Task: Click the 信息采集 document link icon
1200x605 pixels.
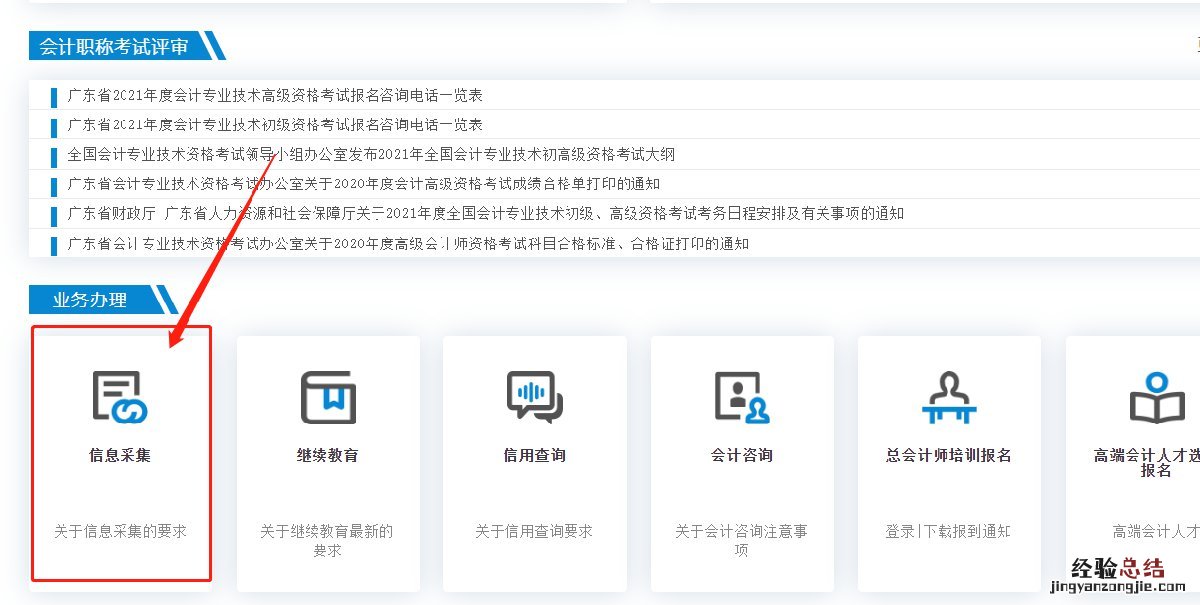Action: (x=120, y=396)
